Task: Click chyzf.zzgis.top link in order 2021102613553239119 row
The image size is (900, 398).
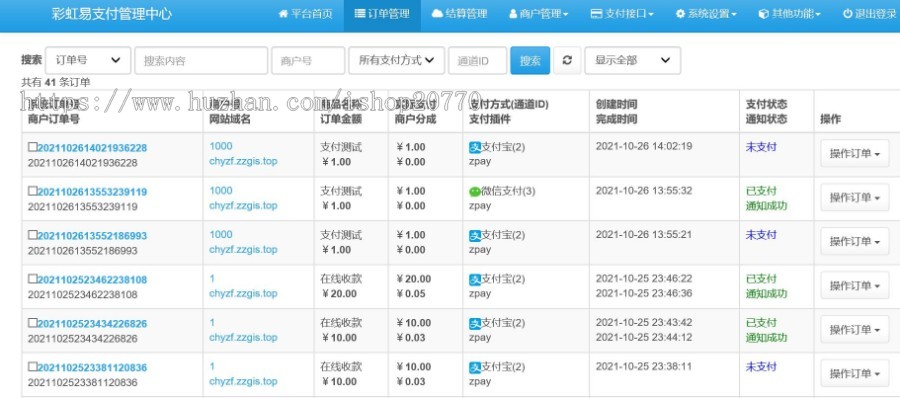Action: pos(243,206)
